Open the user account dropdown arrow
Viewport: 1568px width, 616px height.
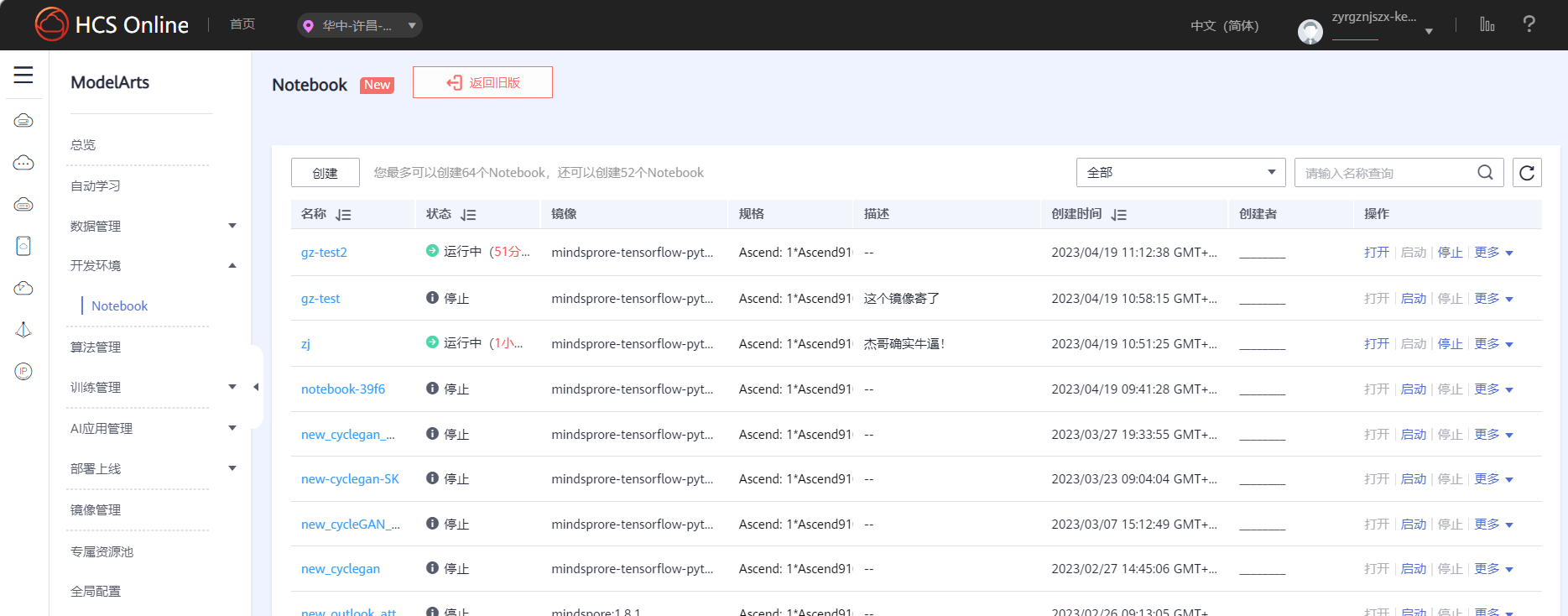point(1429,31)
